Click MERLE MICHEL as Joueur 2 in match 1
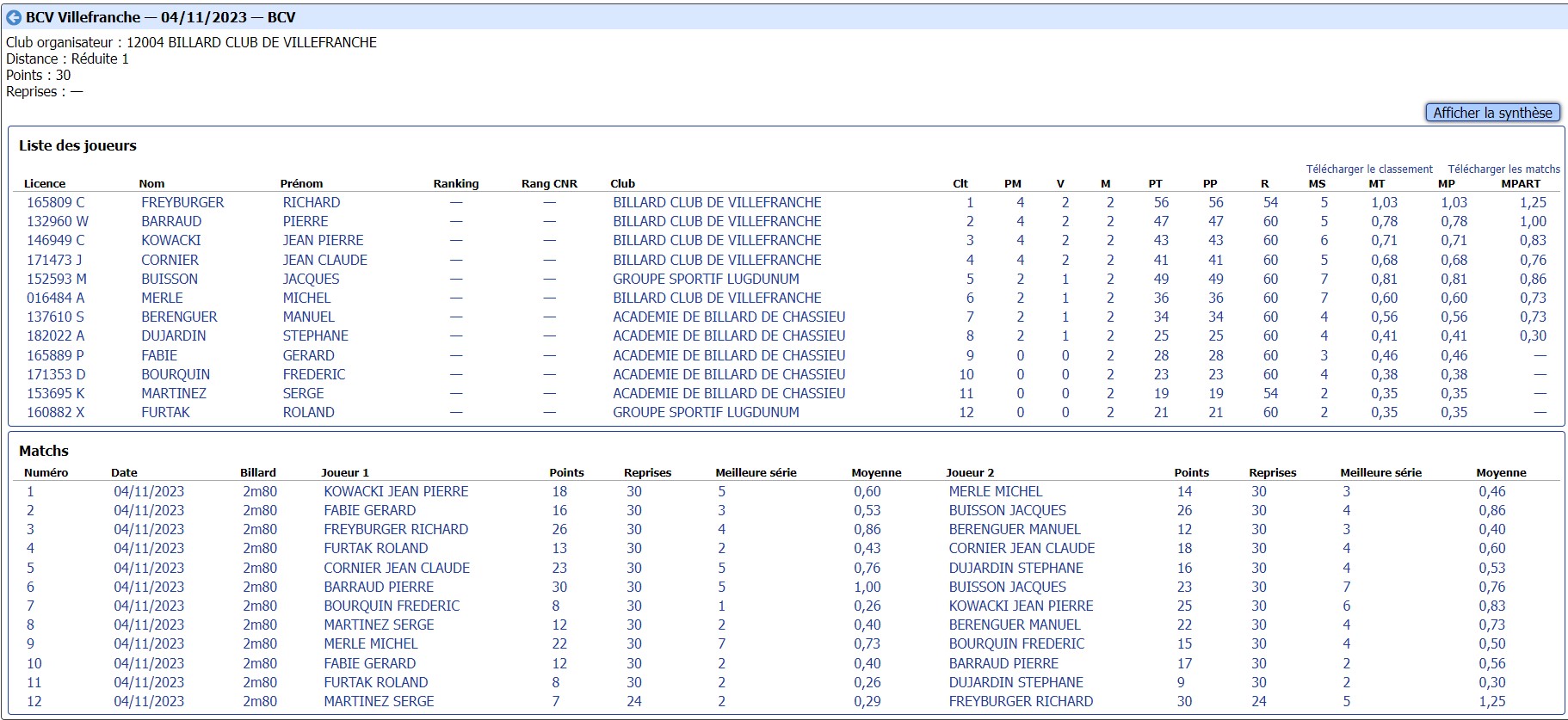The image size is (1568, 720). [x=996, y=491]
